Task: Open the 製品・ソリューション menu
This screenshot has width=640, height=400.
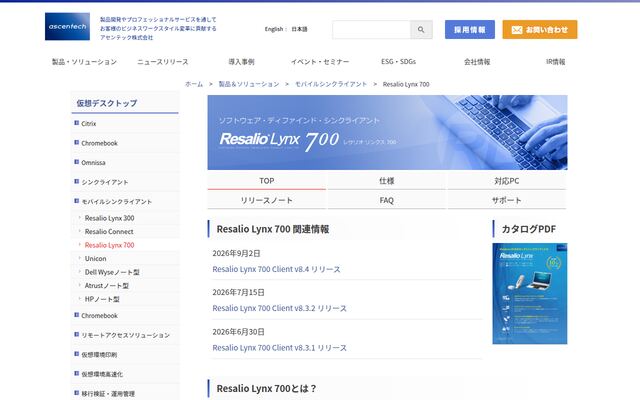Action: click(84, 62)
